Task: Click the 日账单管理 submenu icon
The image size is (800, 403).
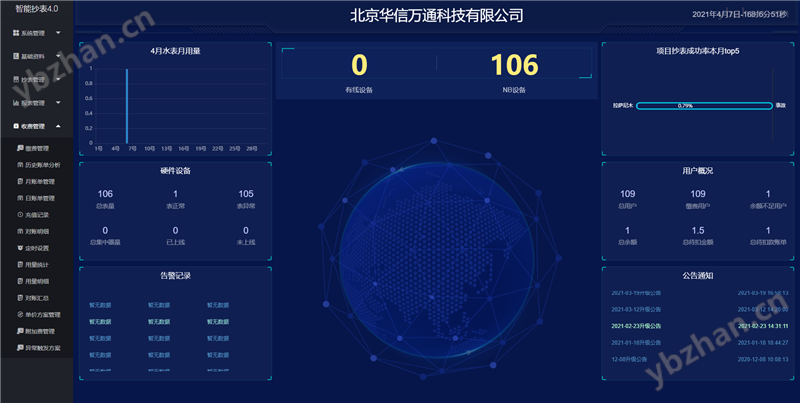Action: 20,198
